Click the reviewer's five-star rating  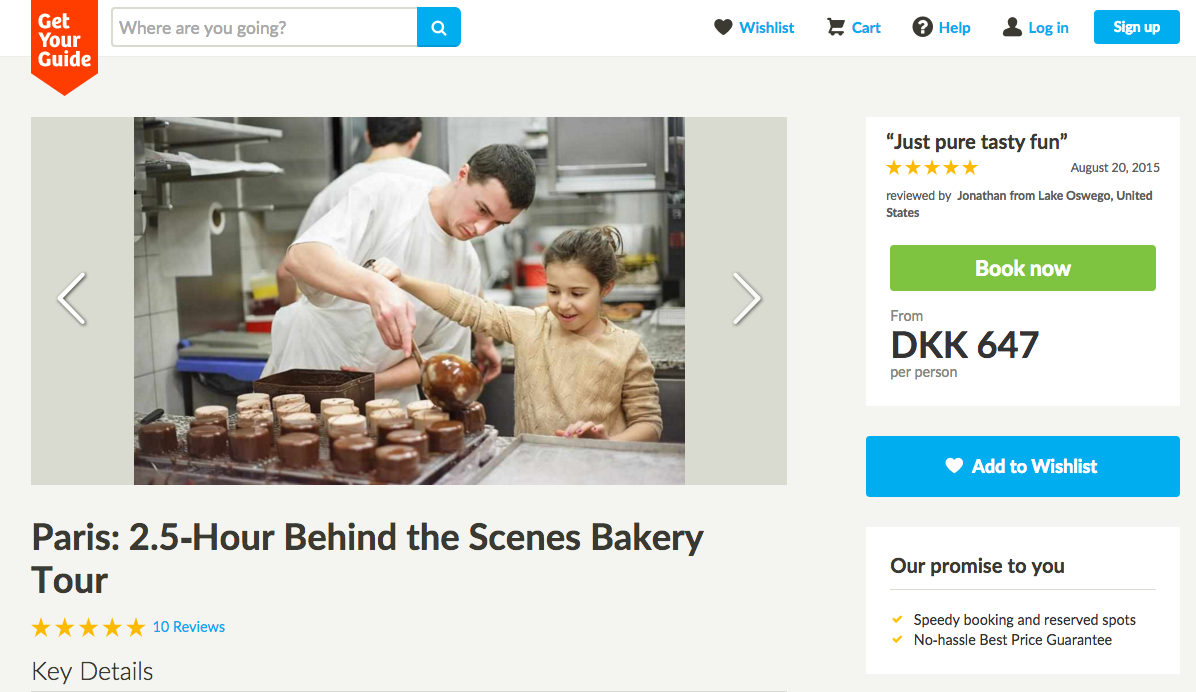coord(931,168)
